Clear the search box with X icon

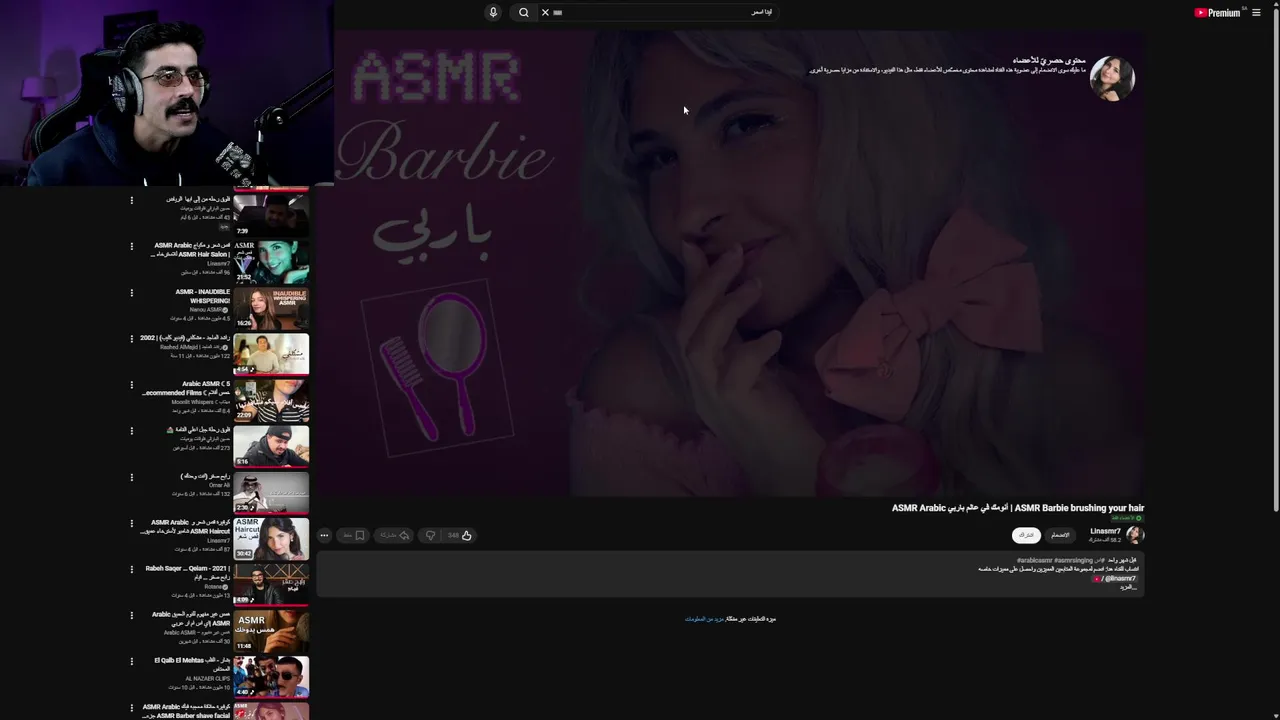545,12
